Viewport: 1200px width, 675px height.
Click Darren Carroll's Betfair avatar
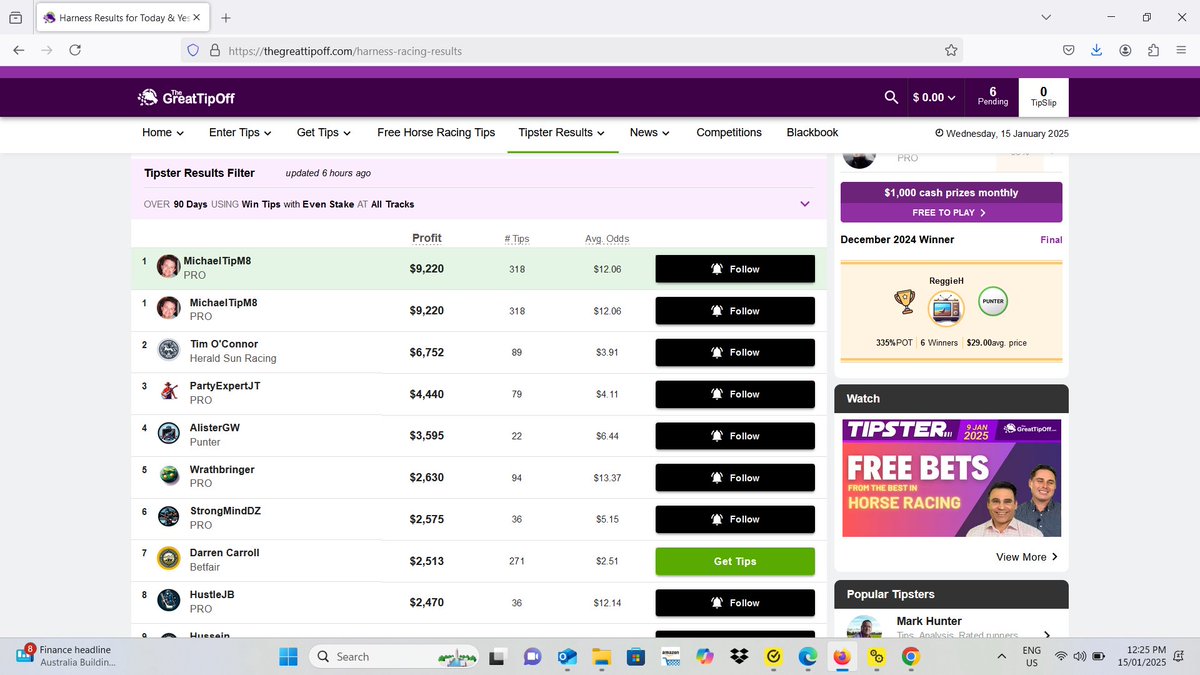169,559
